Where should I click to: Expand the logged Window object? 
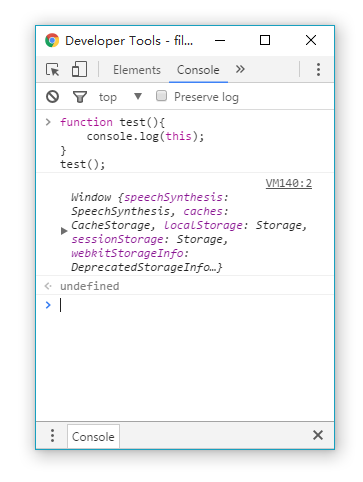point(64,231)
